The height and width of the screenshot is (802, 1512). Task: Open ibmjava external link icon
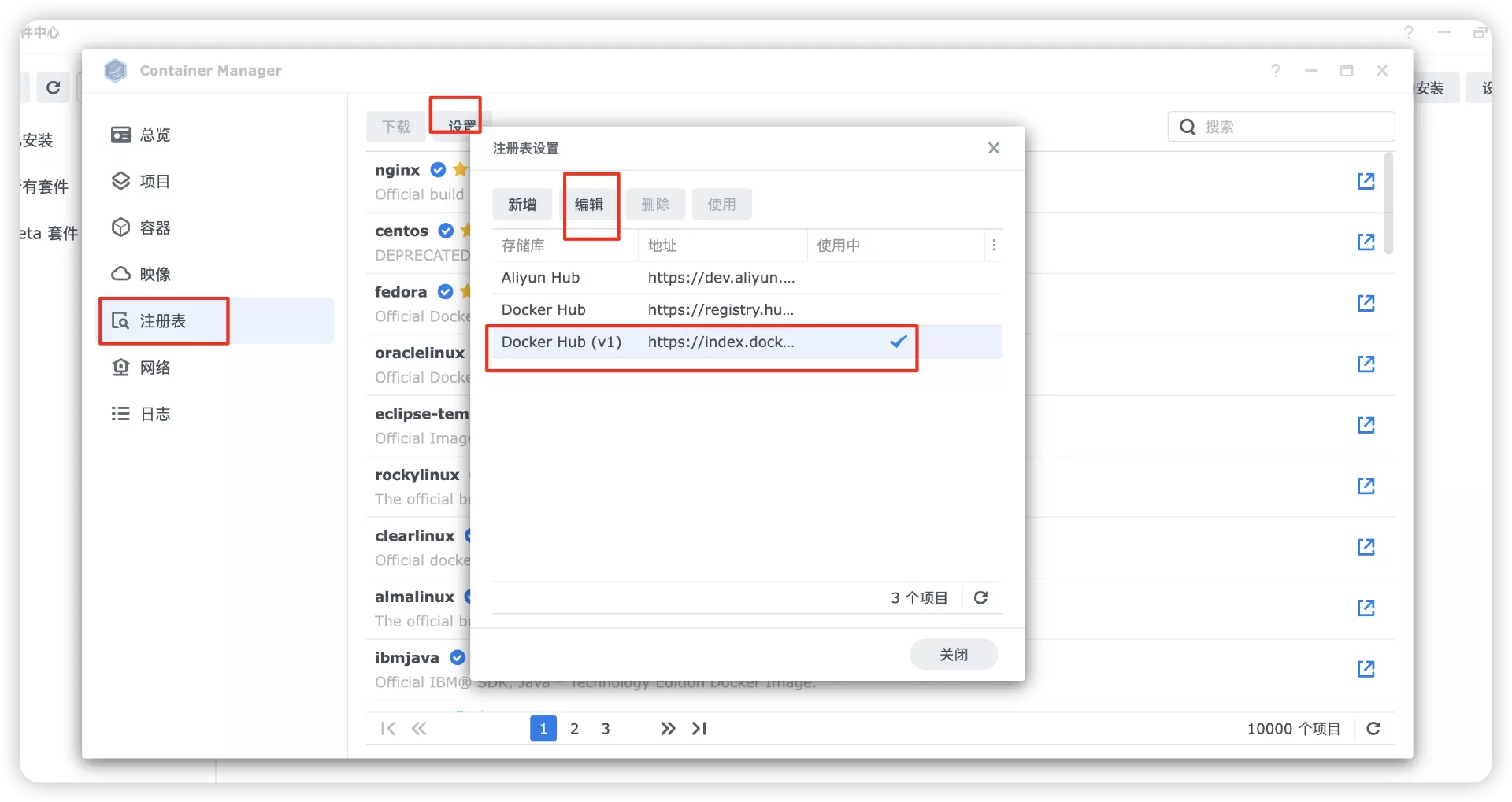[x=1366, y=669]
